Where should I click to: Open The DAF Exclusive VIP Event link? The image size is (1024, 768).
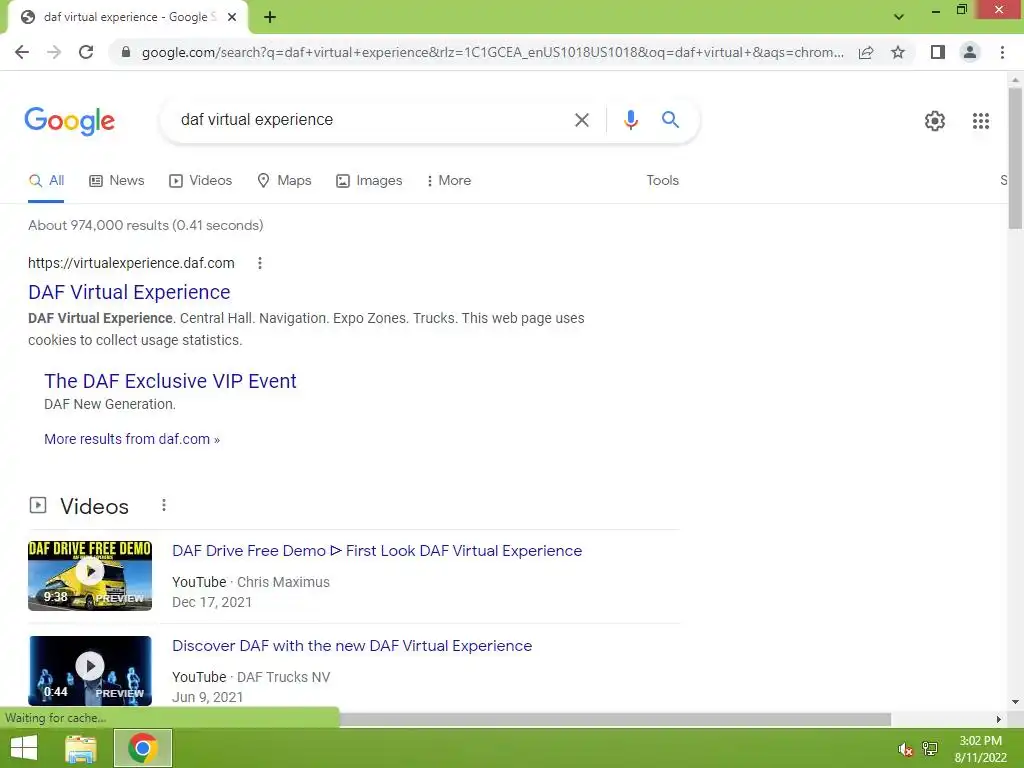click(x=170, y=381)
